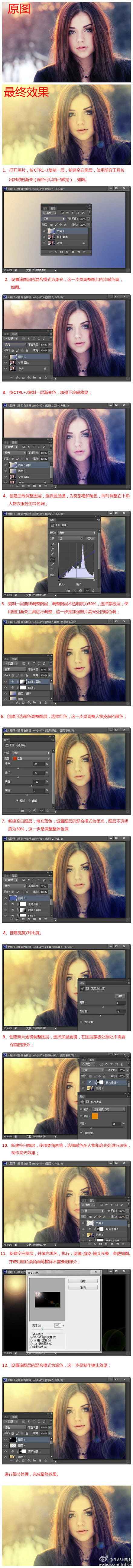Click the 原图 original photo thumbnail
Viewport: 133px width, 1568px height.
click(66, 41)
